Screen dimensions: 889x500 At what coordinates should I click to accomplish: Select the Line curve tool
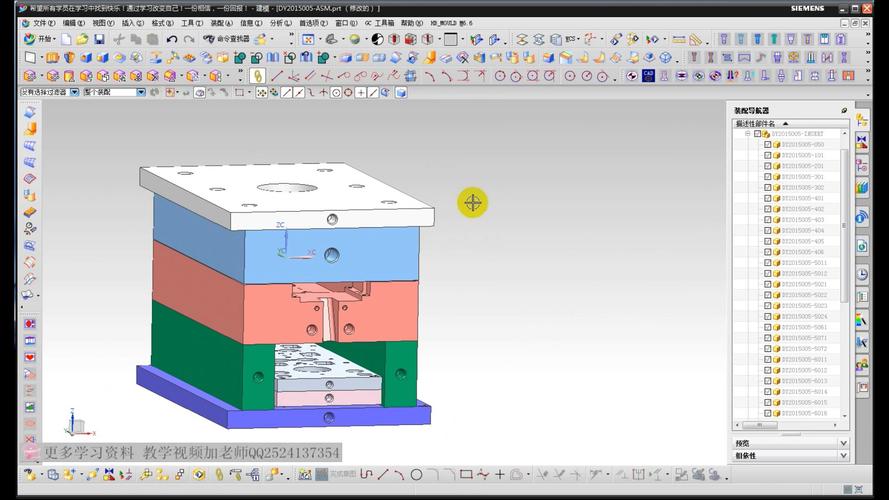(277, 76)
